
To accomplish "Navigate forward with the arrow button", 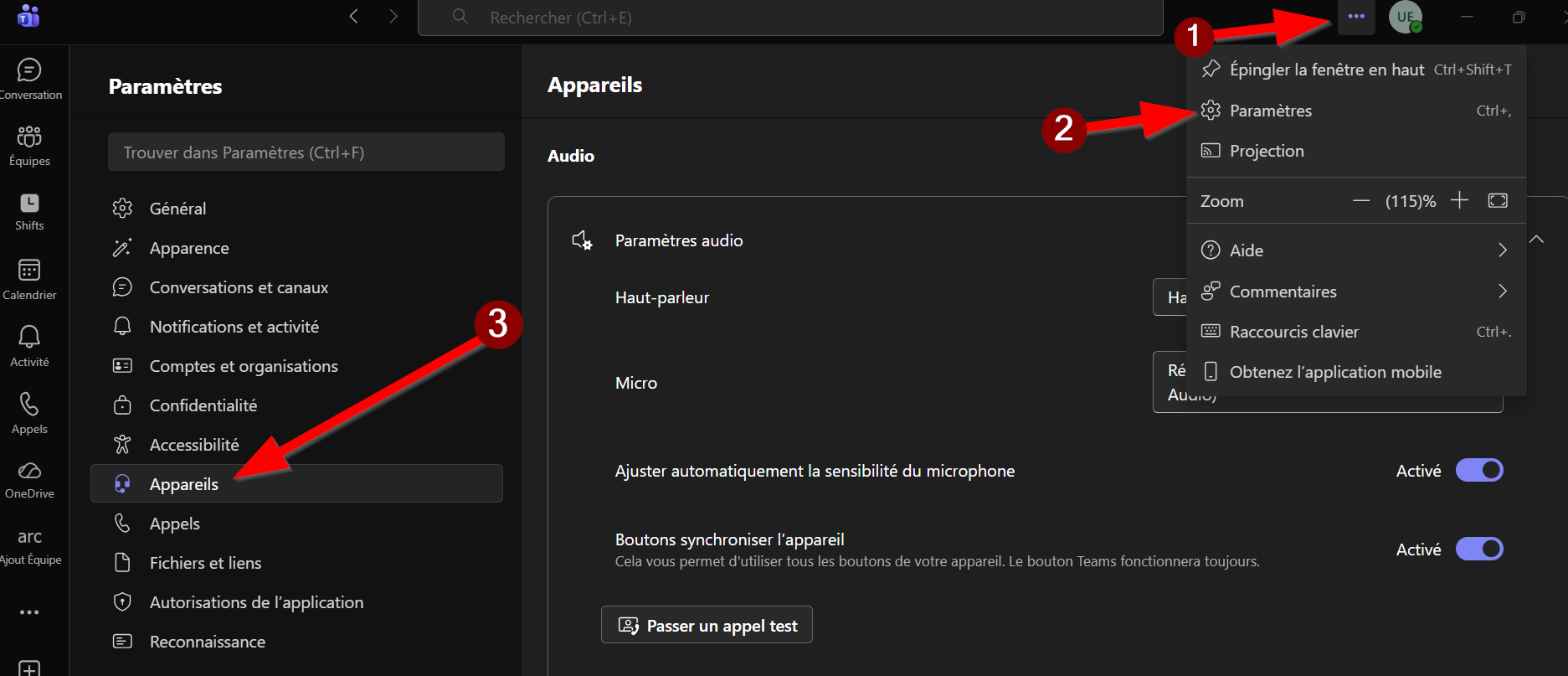I will click(393, 17).
